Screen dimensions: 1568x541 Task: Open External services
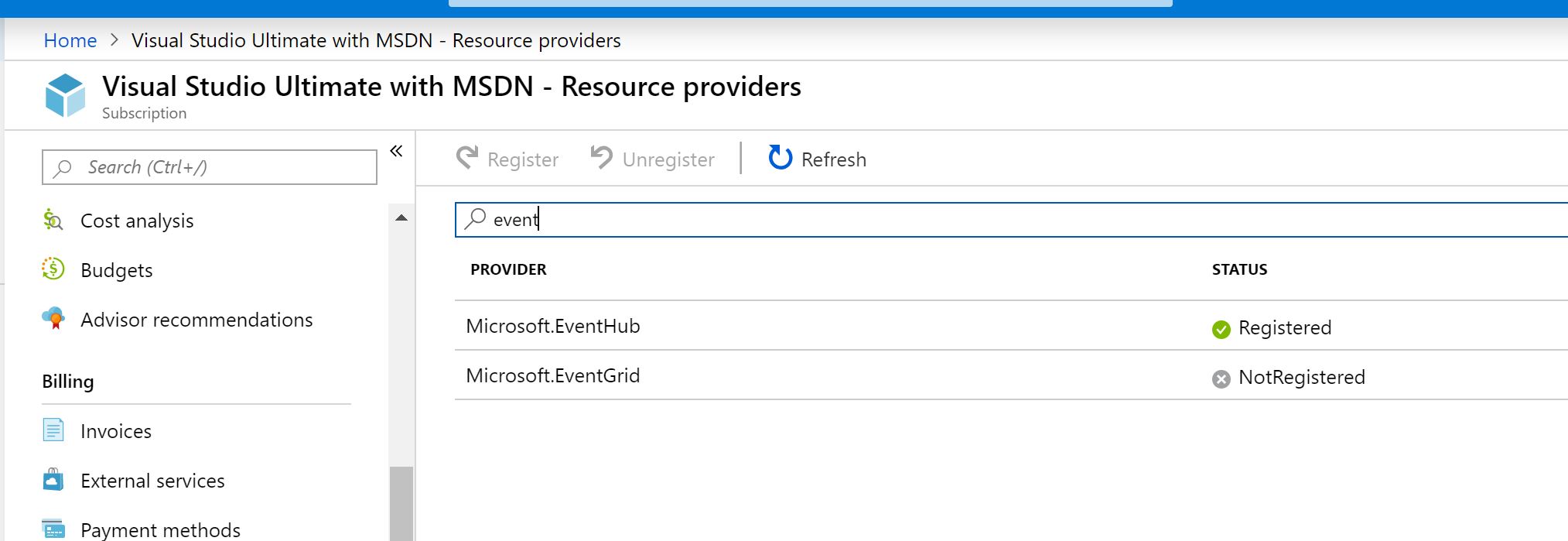152,481
